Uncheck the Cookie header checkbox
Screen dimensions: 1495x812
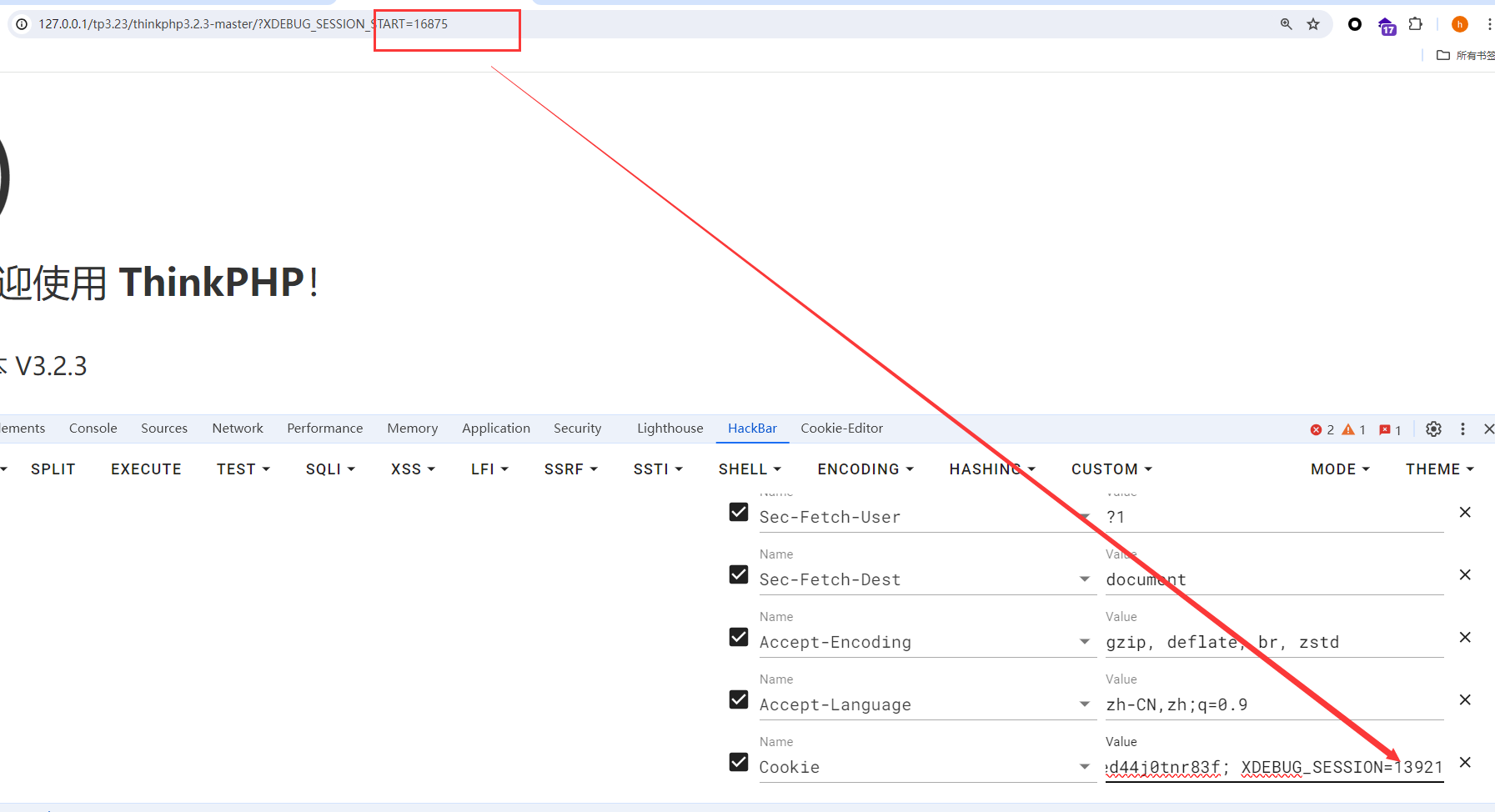[738, 762]
